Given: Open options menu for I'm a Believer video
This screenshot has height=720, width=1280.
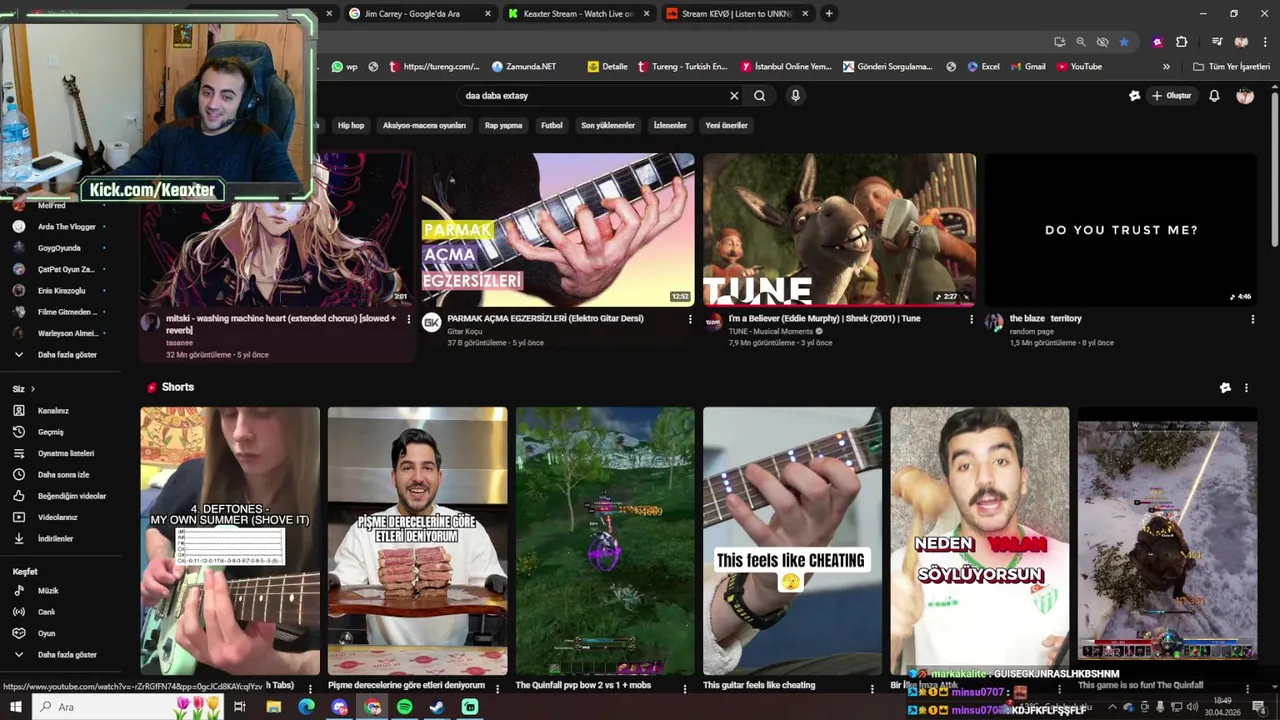Looking at the screenshot, I should (971, 319).
